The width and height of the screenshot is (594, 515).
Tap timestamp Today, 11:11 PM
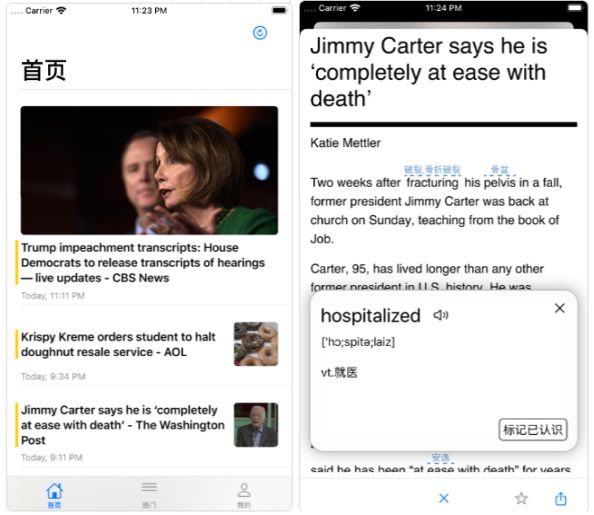point(53,296)
